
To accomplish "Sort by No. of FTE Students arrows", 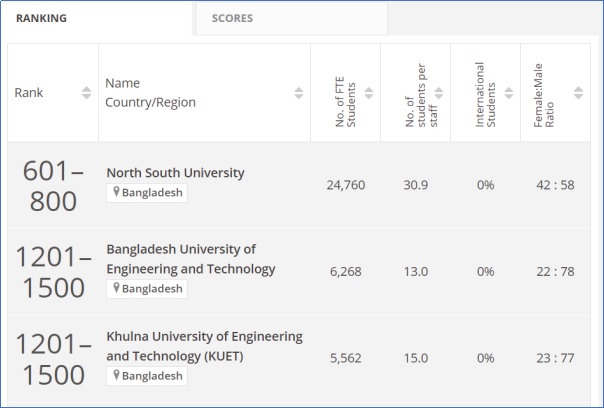I will (368, 93).
